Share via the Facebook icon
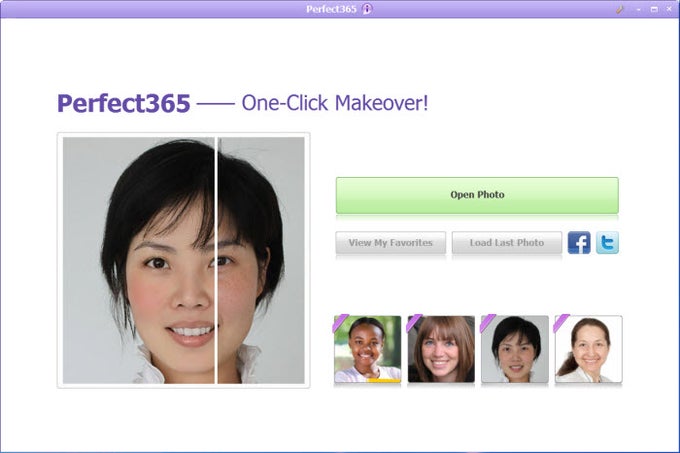Screen dimensions: 680x453 click(579, 242)
